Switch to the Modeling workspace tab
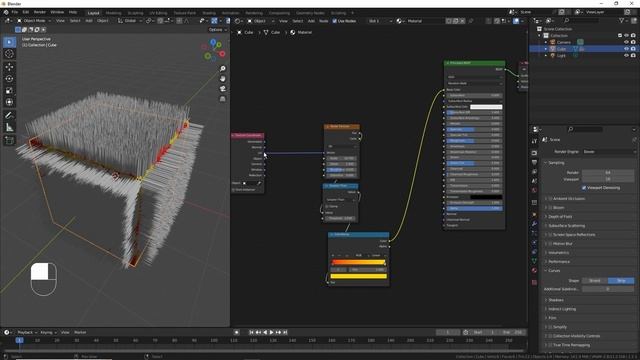 113,13
